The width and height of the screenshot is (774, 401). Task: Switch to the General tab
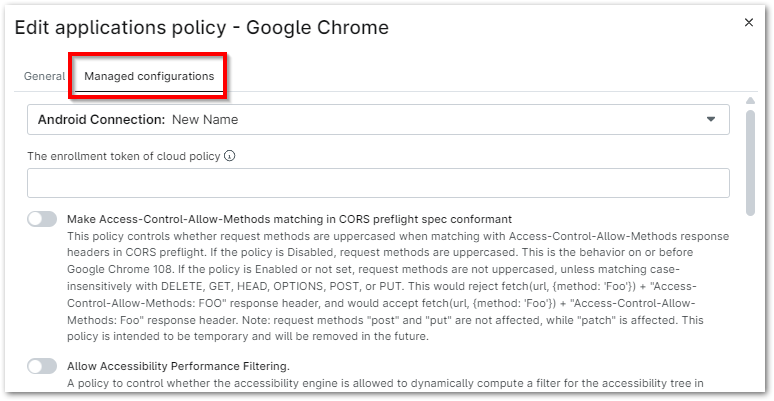44,77
